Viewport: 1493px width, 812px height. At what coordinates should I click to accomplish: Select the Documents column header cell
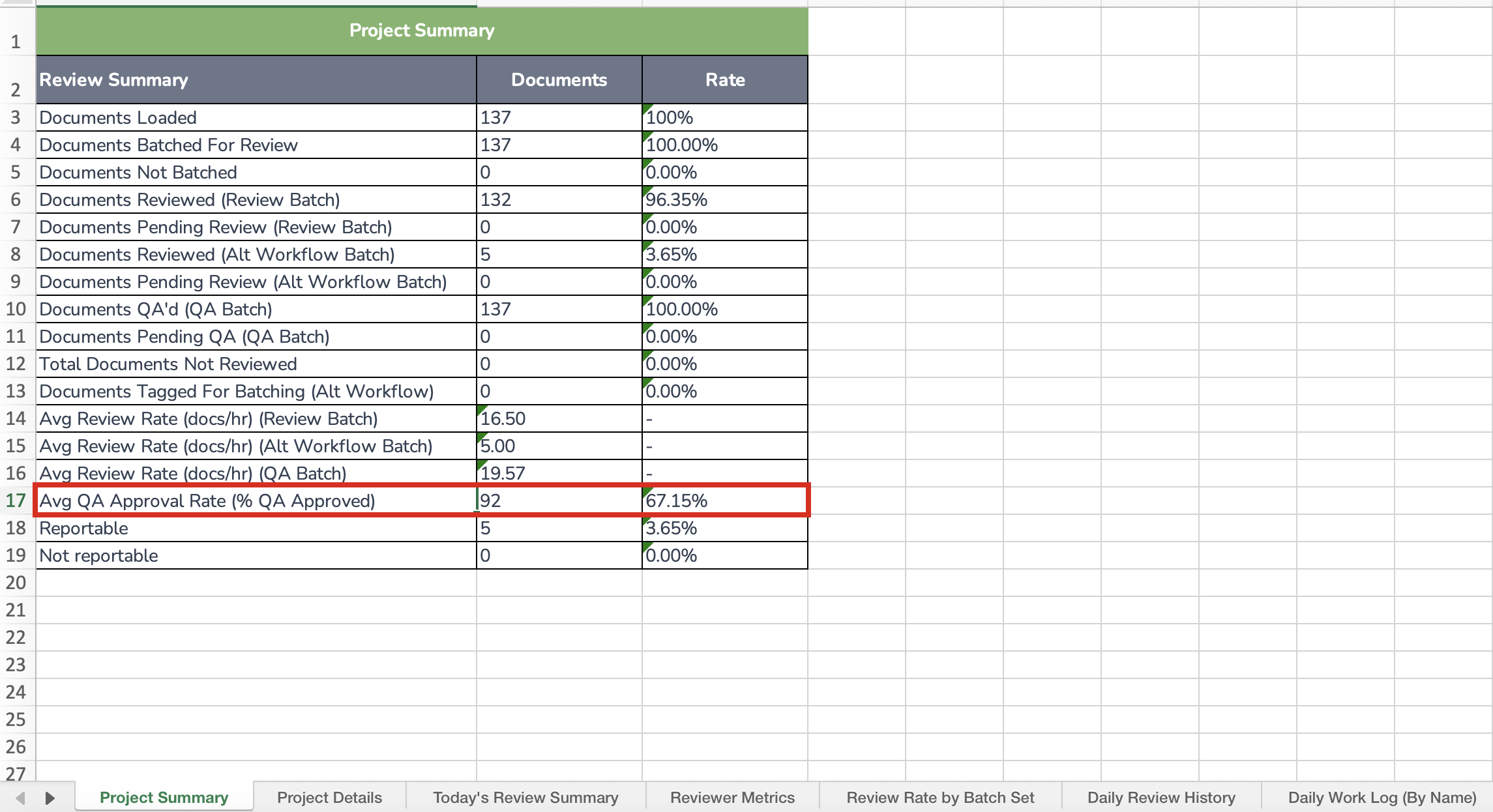[x=559, y=80]
